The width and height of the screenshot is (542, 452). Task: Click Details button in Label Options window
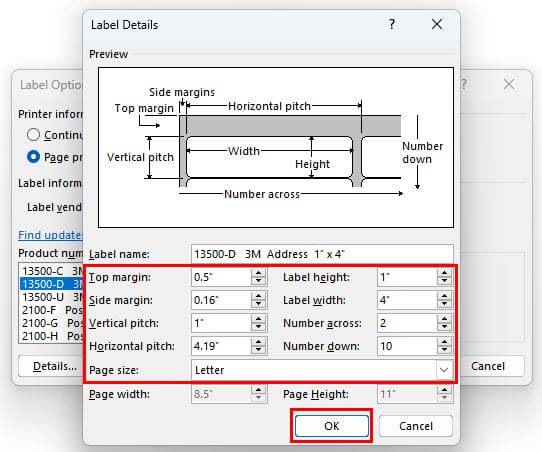pyautogui.click(x=51, y=366)
